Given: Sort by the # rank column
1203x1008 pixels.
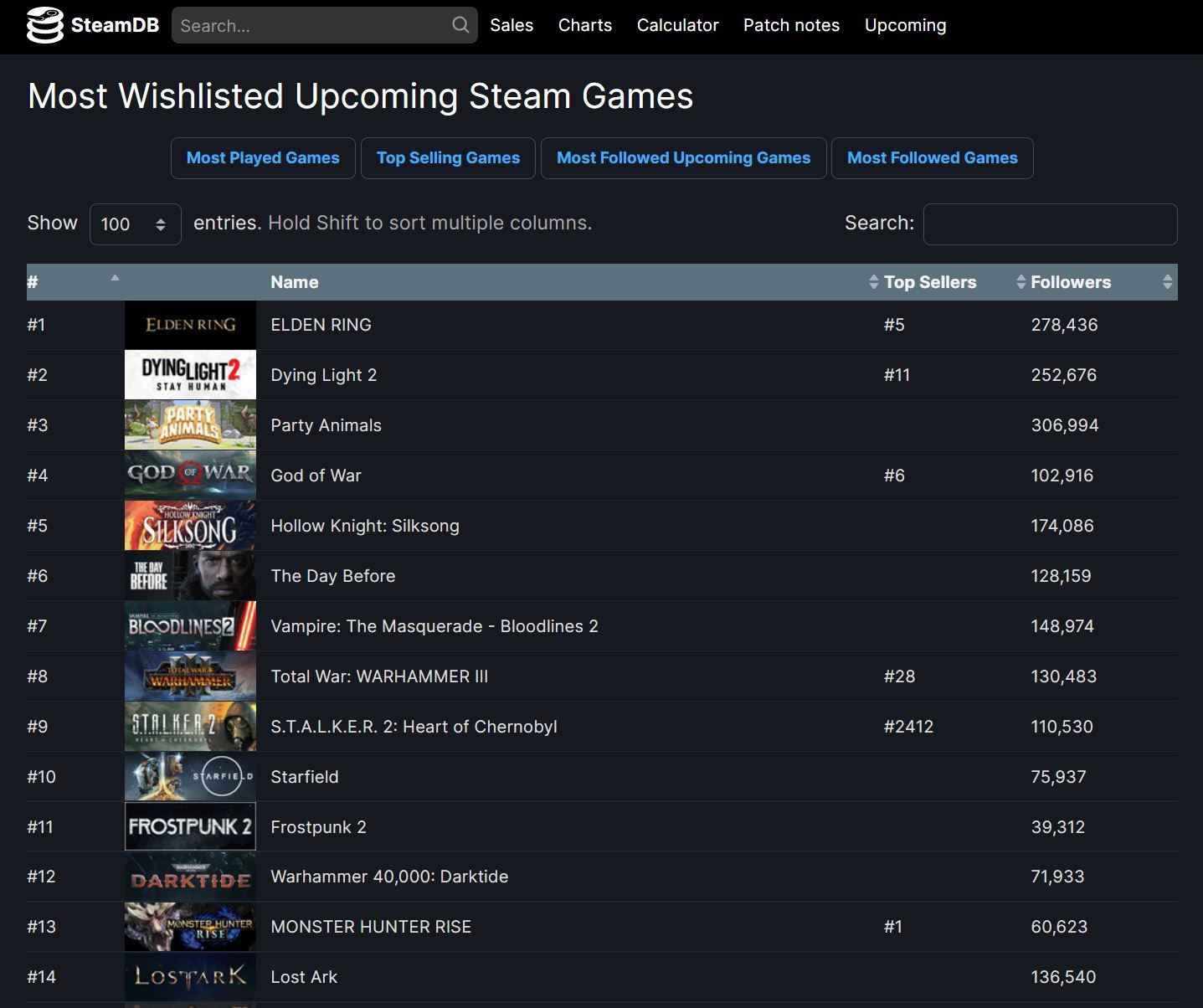Looking at the screenshot, I should 75,282.
